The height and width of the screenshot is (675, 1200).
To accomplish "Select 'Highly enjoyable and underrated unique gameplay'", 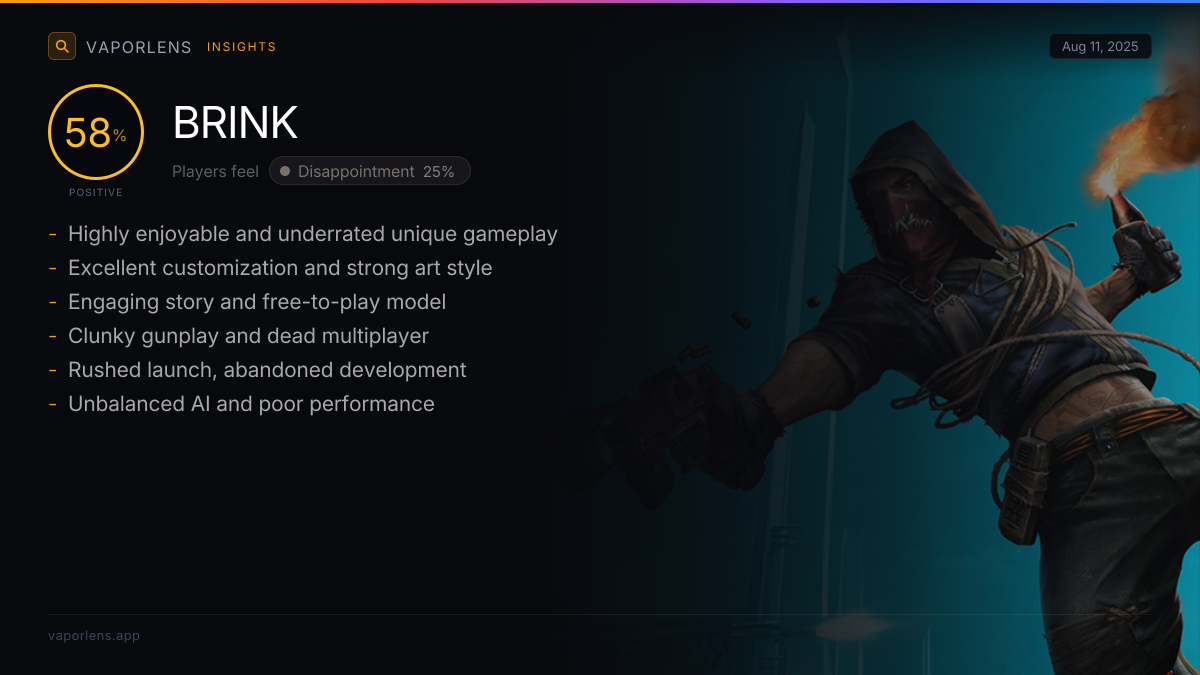I will point(313,234).
